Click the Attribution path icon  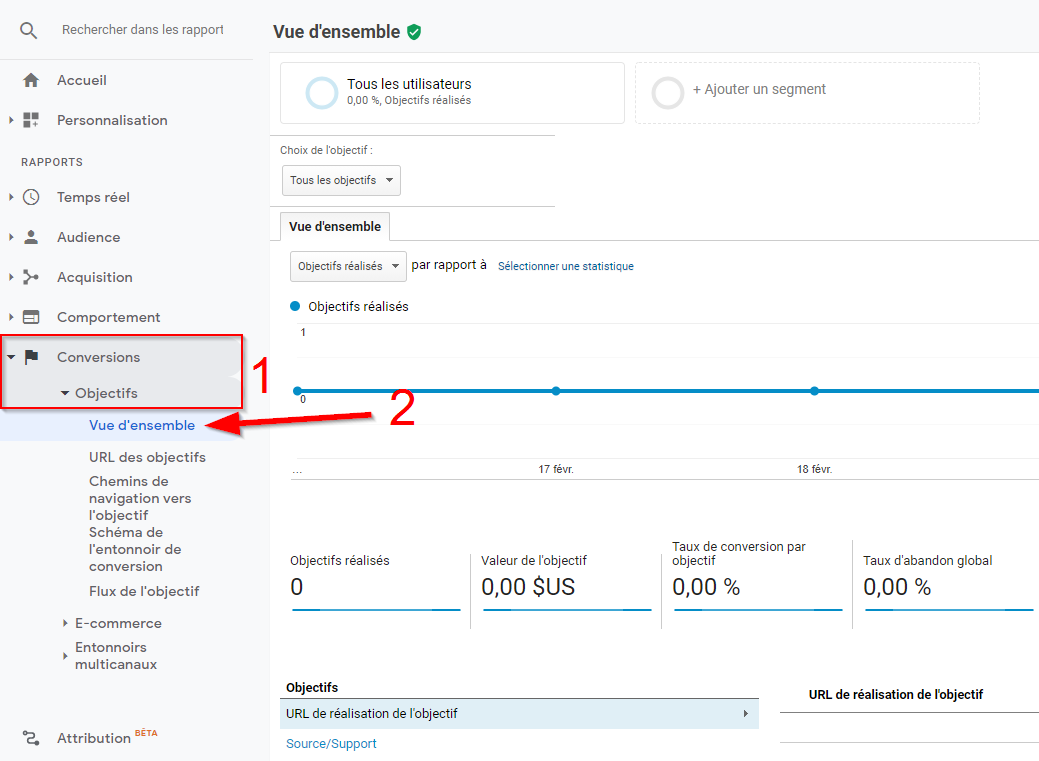click(31, 738)
